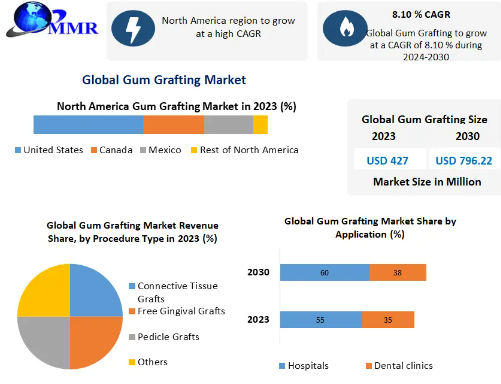
Task: Click the orange Canada bar segment
Action: [x=173, y=125]
